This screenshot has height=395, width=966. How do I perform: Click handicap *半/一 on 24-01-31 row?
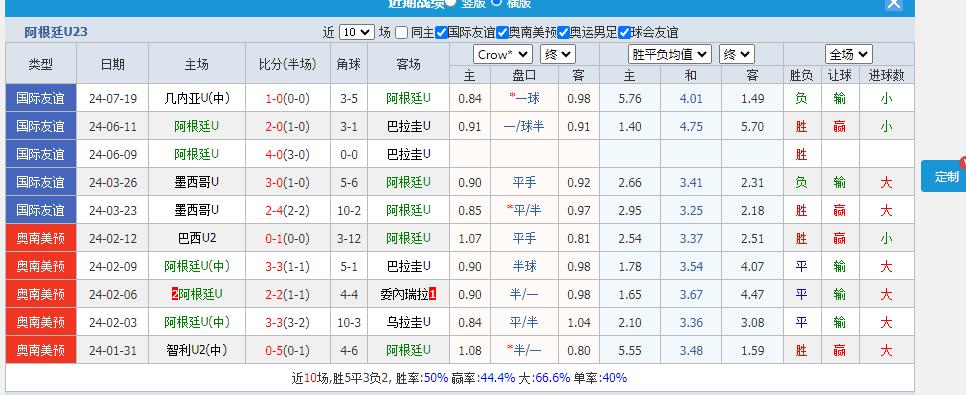524,350
